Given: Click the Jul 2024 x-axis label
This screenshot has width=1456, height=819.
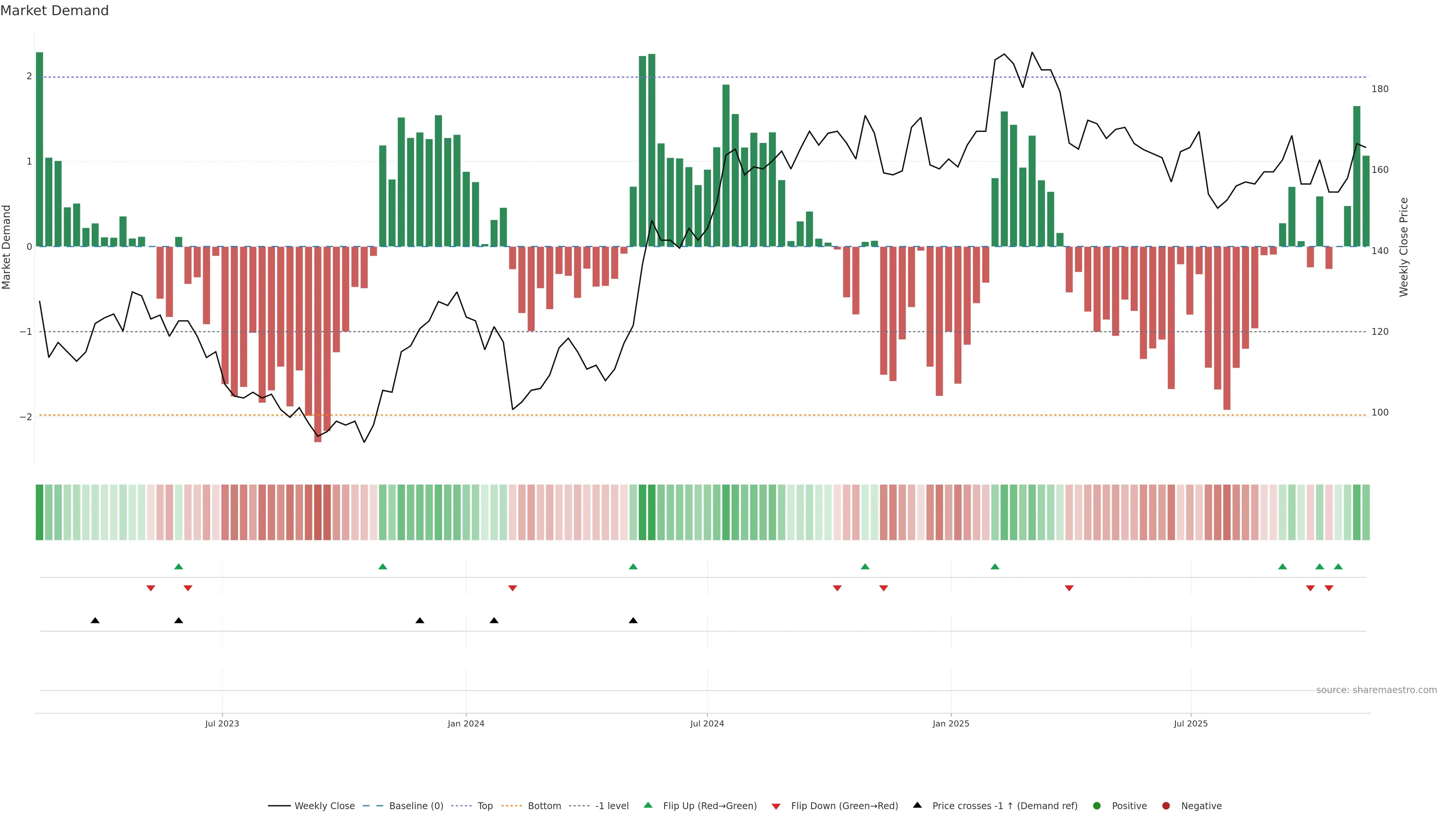Looking at the screenshot, I should pyautogui.click(x=706, y=723).
